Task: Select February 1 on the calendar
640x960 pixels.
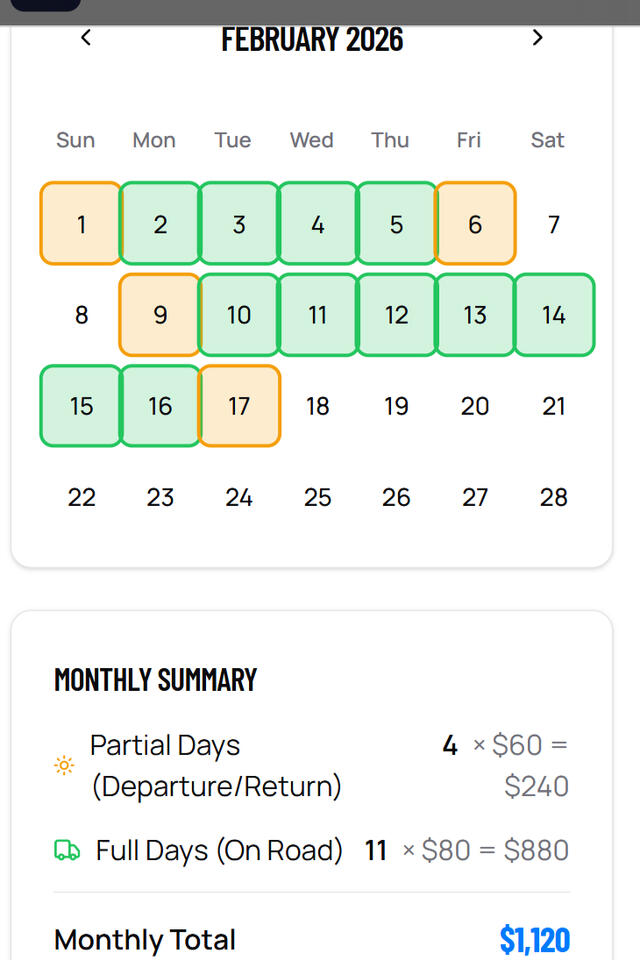Action: 81,224
